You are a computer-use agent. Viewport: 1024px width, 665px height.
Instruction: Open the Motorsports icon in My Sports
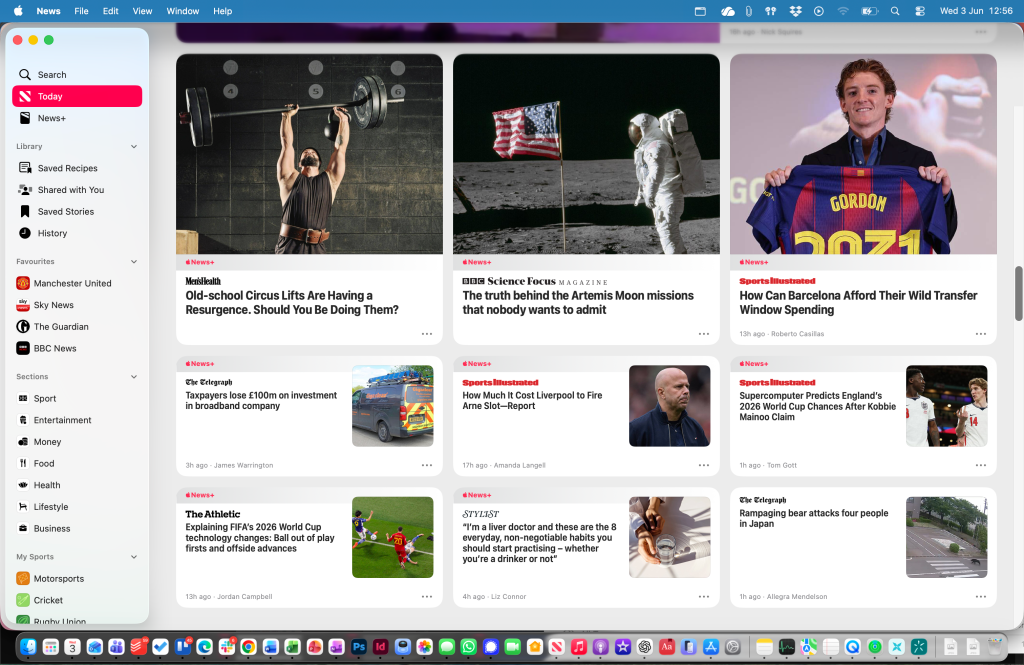[x=23, y=578]
